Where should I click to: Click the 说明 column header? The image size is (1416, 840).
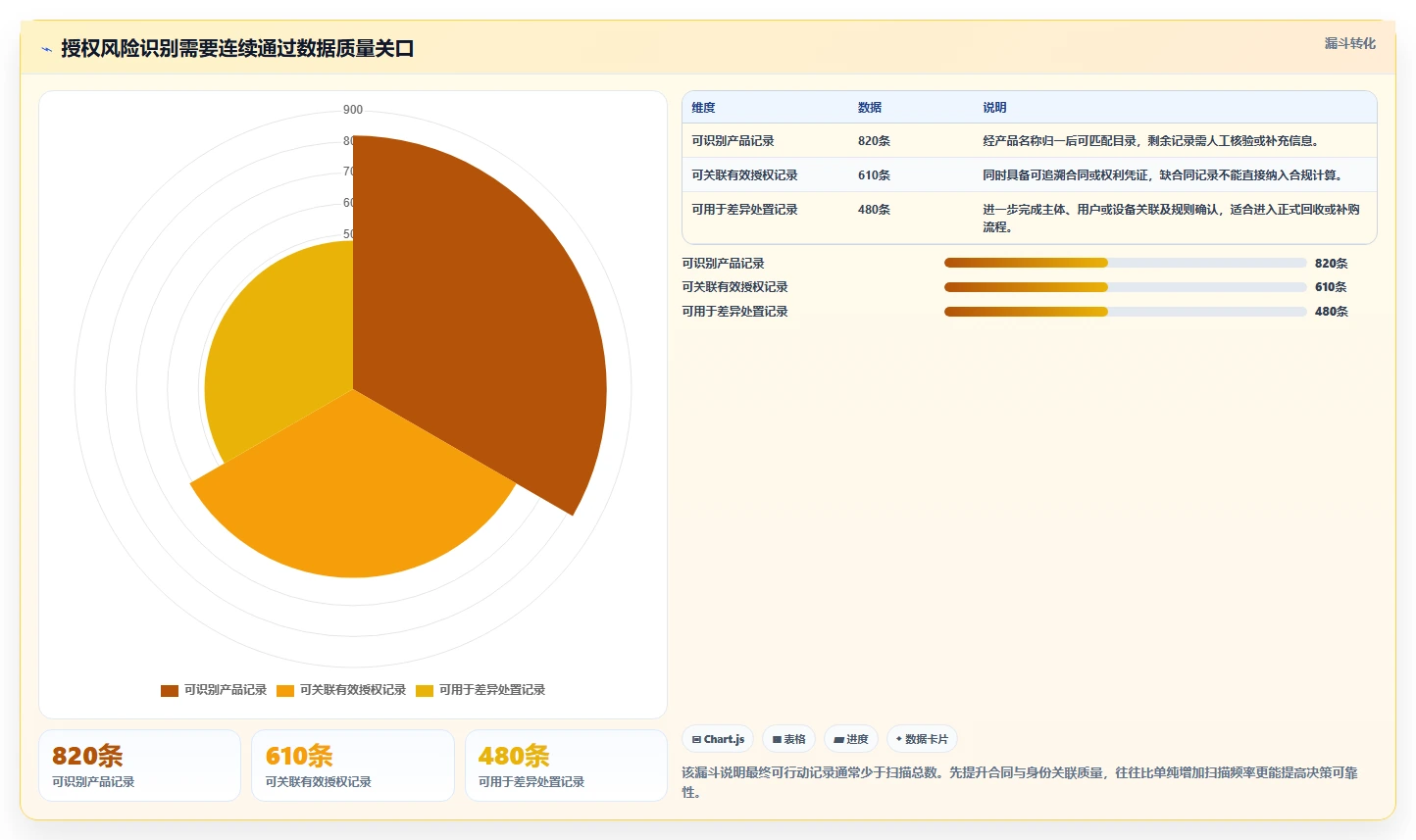(x=994, y=108)
